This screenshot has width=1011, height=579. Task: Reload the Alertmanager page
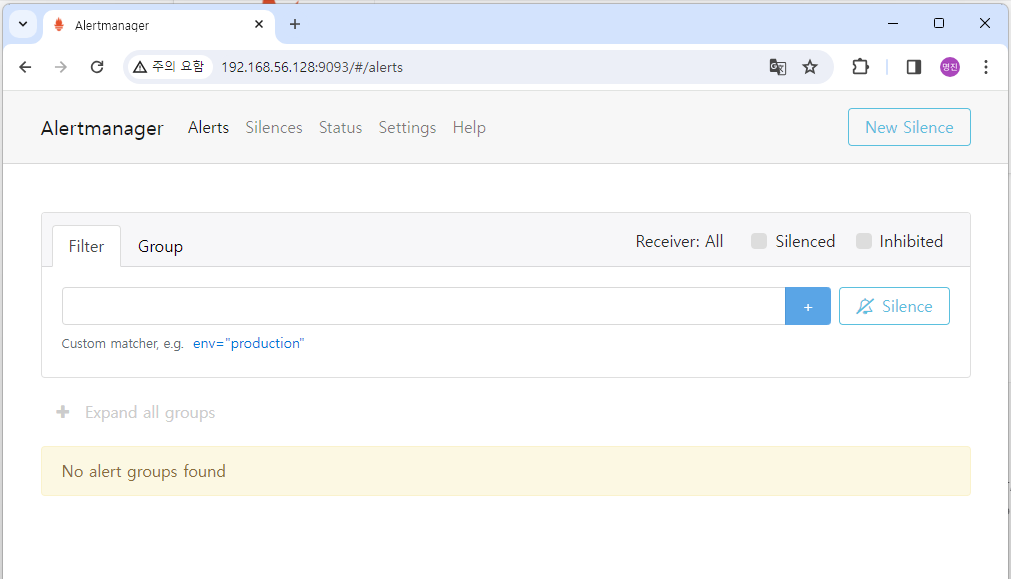click(x=97, y=67)
